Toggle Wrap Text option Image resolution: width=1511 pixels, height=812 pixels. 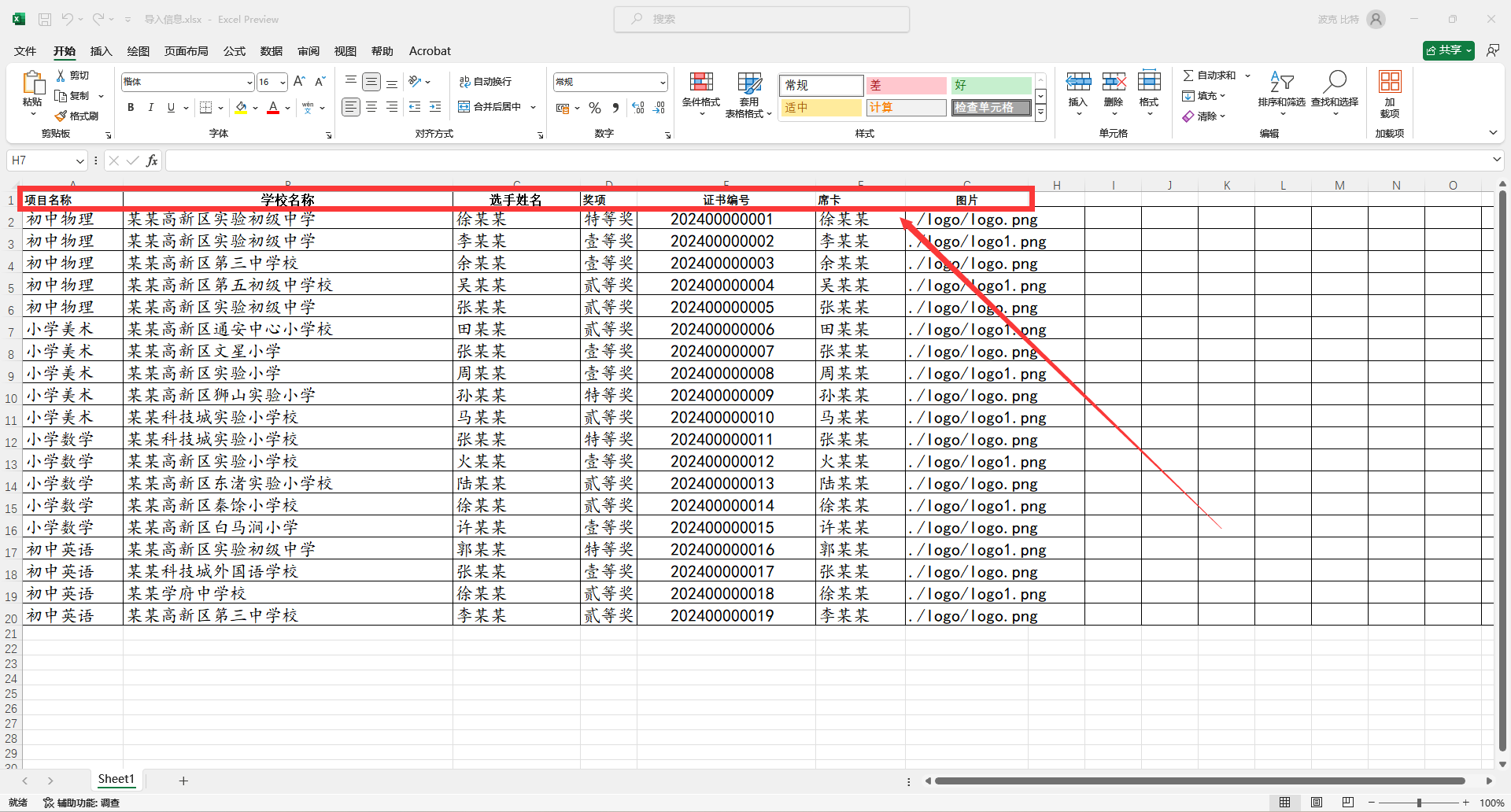pyautogui.click(x=486, y=82)
